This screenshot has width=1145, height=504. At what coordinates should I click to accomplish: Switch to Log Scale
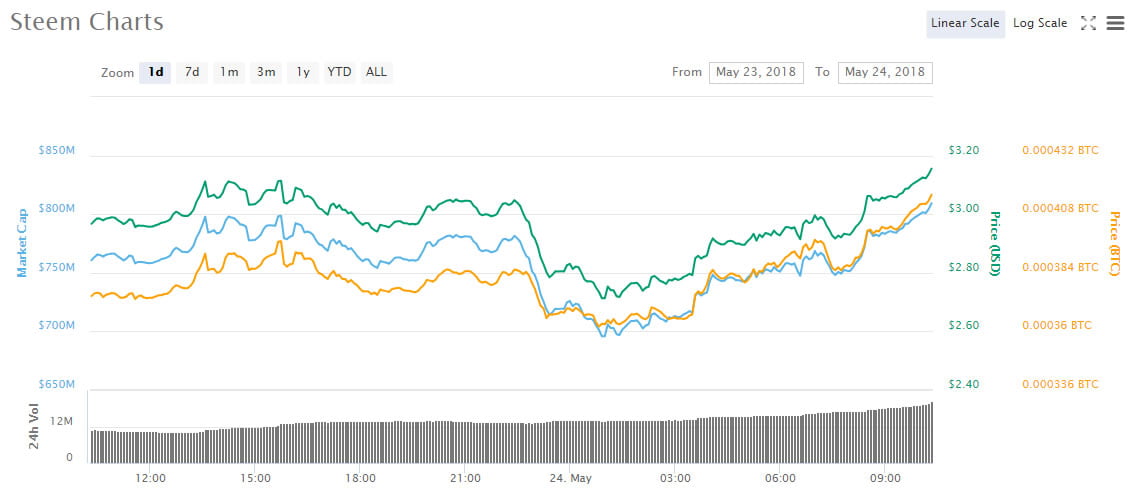(1040, 23)
